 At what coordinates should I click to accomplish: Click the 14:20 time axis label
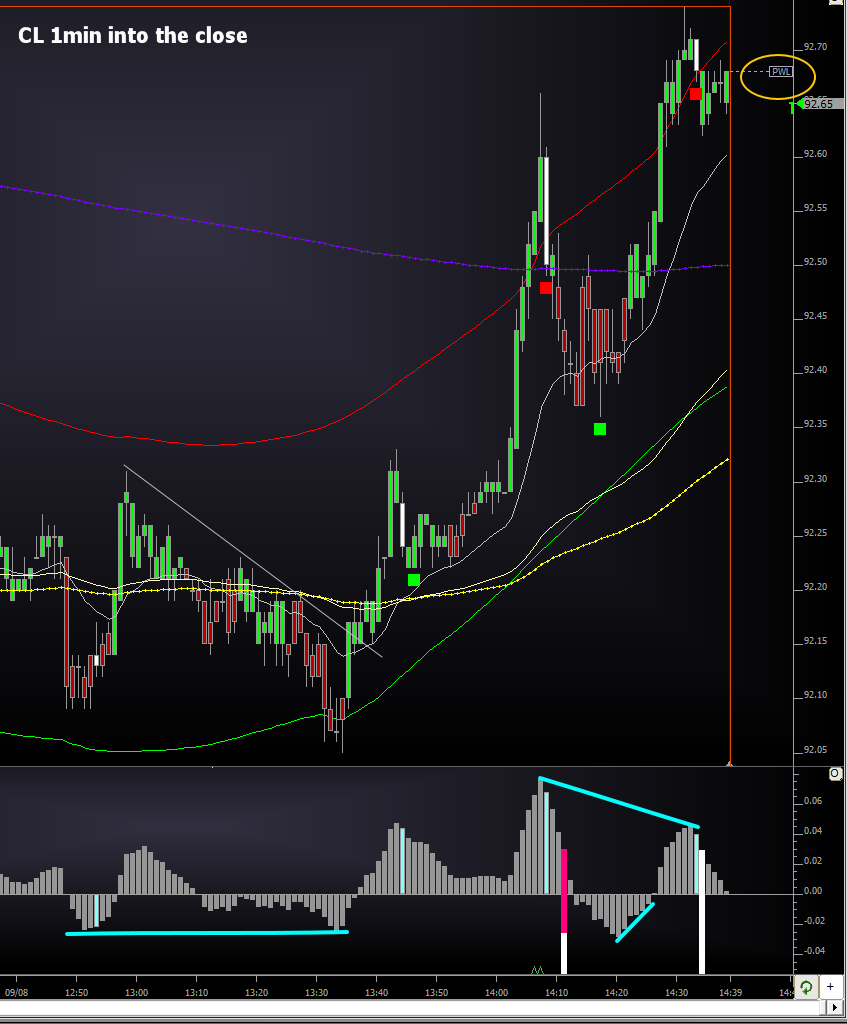616,993
